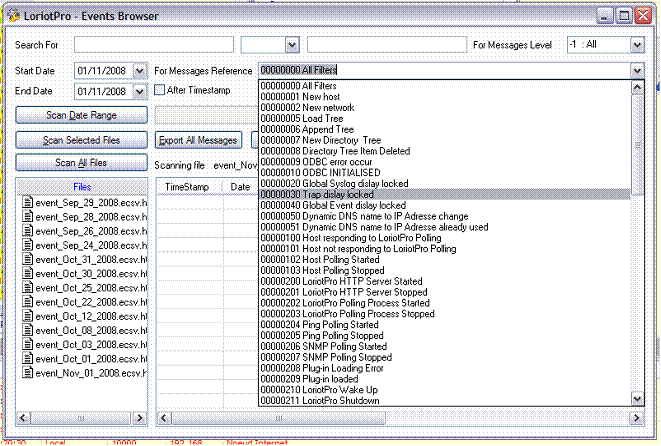Select 00000007 New Directory Tree entry
Image resolution: width=661 pixels, height=446 pixels.
[445, 140]
